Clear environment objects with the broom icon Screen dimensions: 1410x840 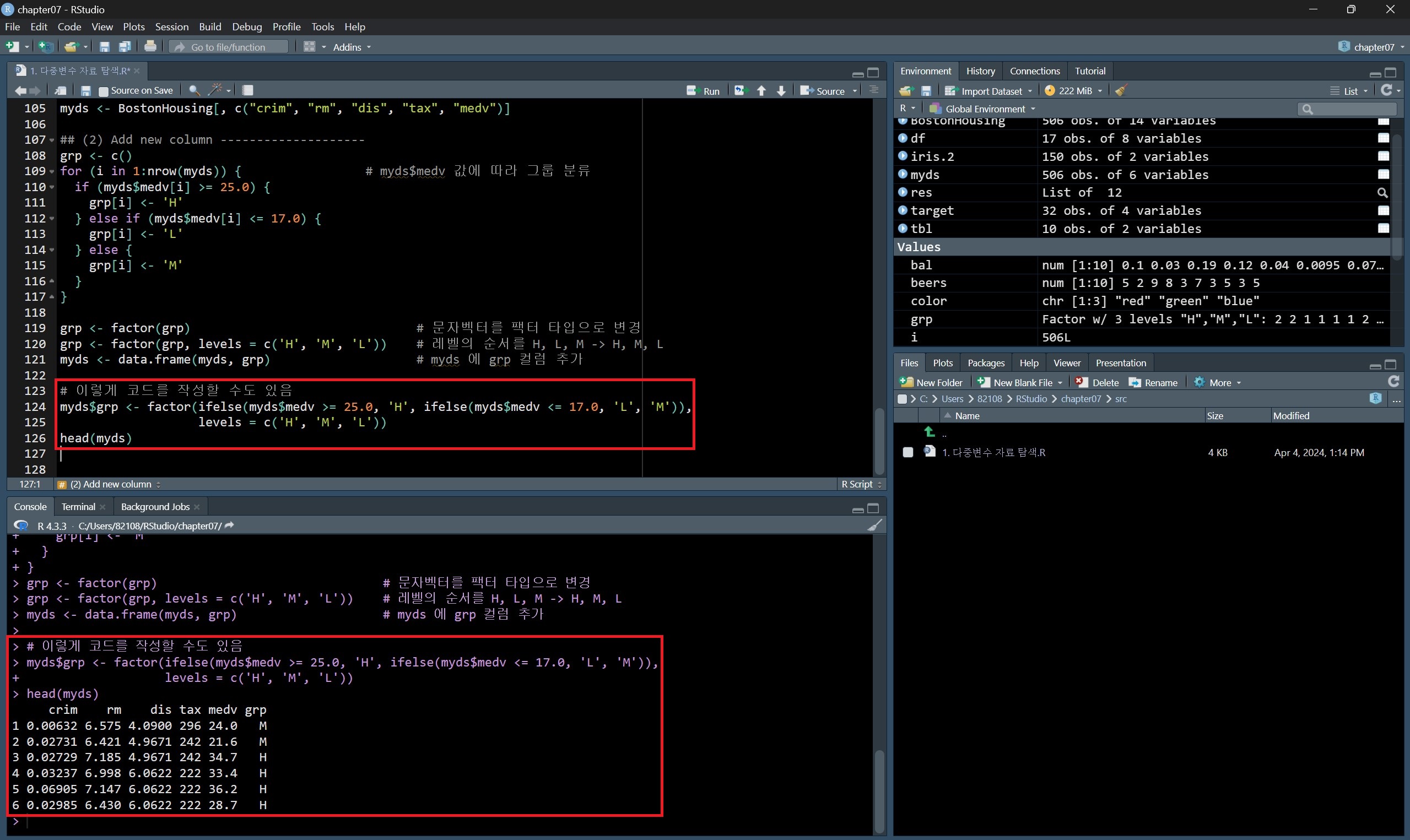[x=1121, y=90]
